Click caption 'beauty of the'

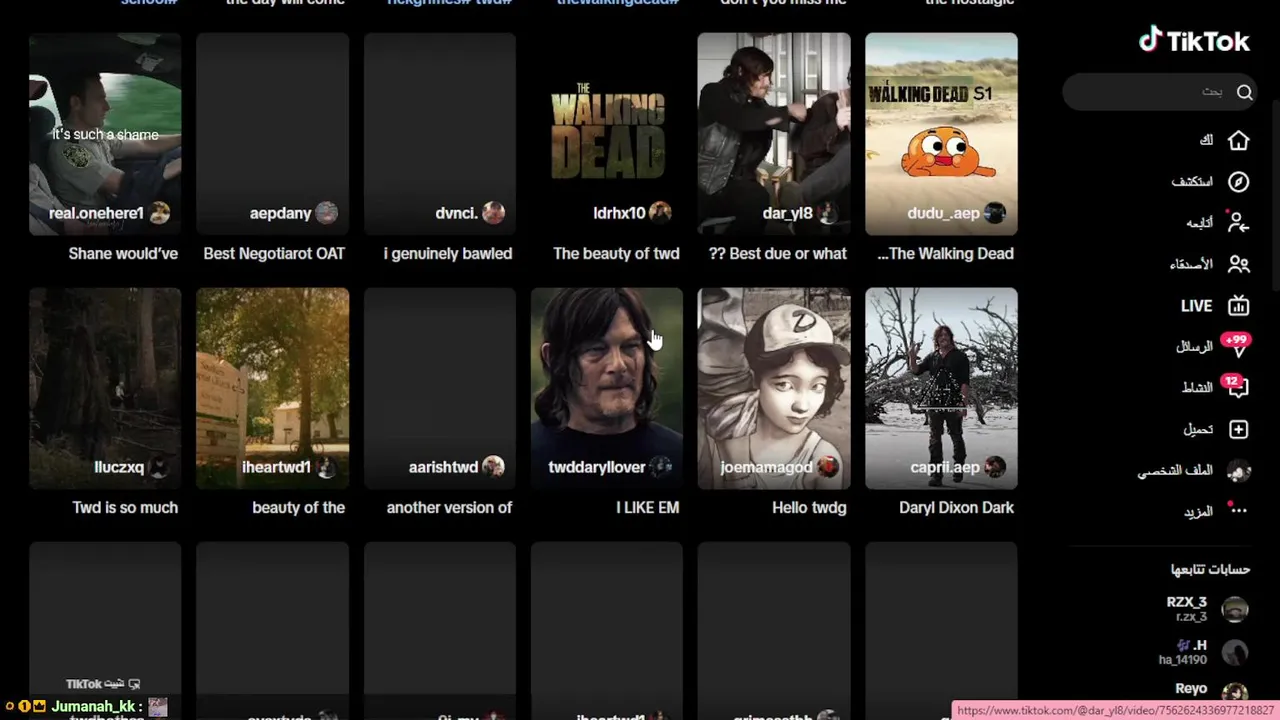click(299, 508)
